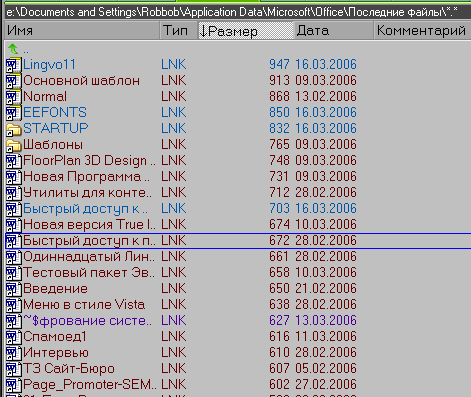Viewport: 471px width, 397px height.
Task: Click the STARTUP folder shortcut icon
Action: coord(13,129)
